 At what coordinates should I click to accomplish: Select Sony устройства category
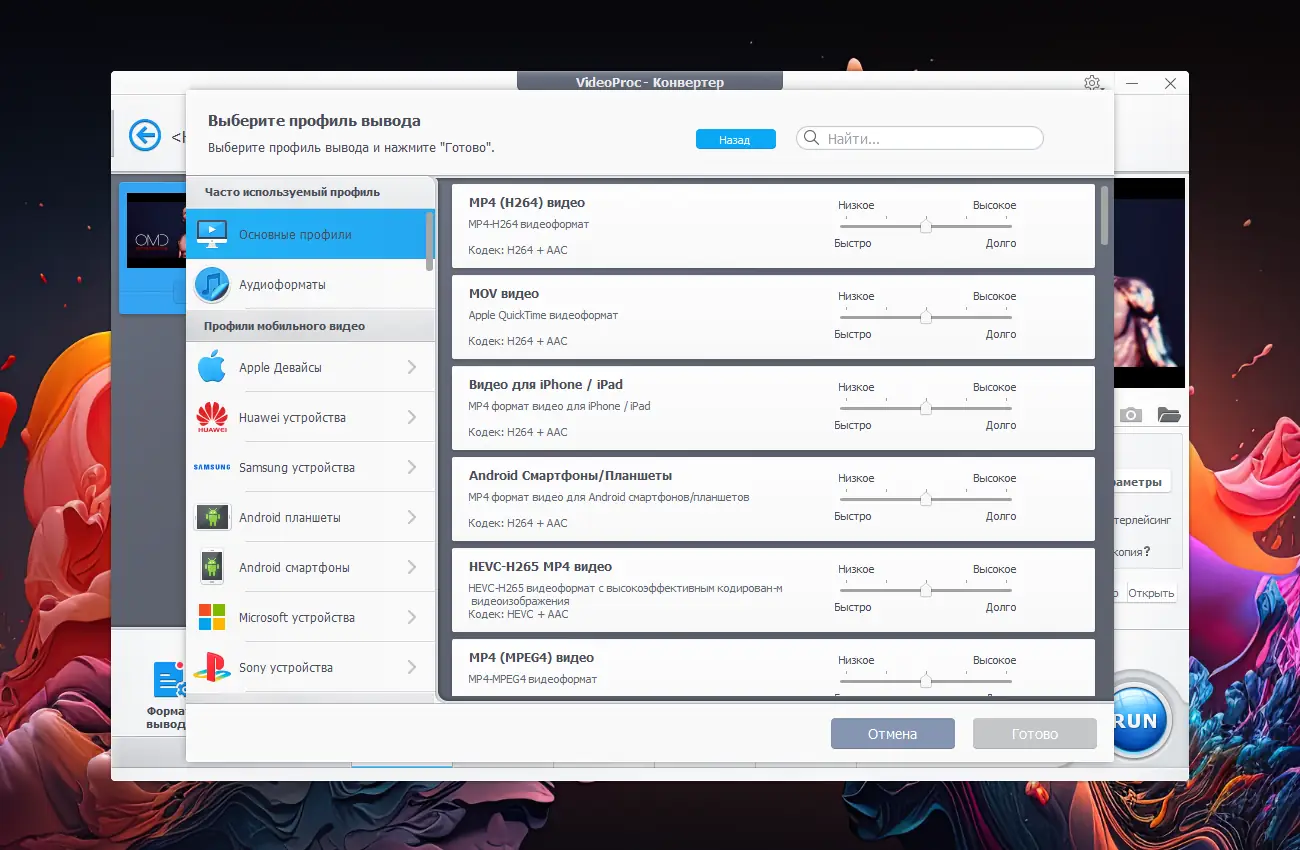(310, 667)
